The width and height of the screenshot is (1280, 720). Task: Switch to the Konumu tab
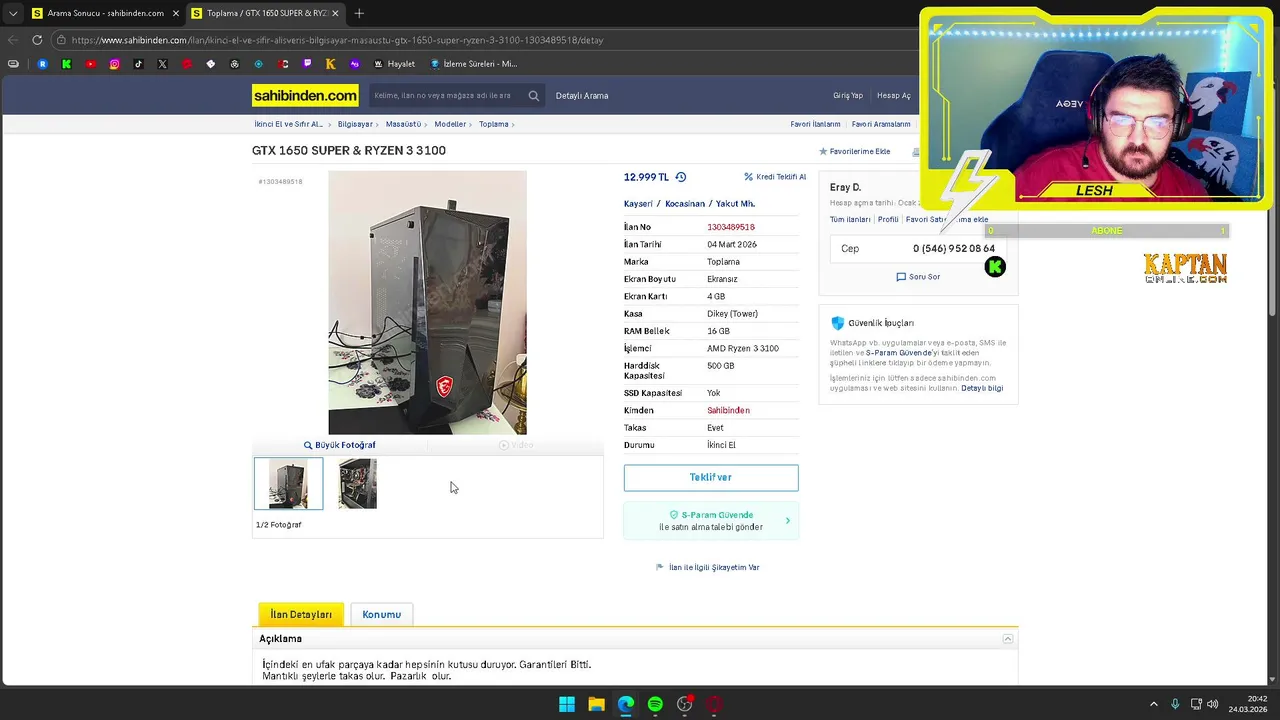click(382, 614)
